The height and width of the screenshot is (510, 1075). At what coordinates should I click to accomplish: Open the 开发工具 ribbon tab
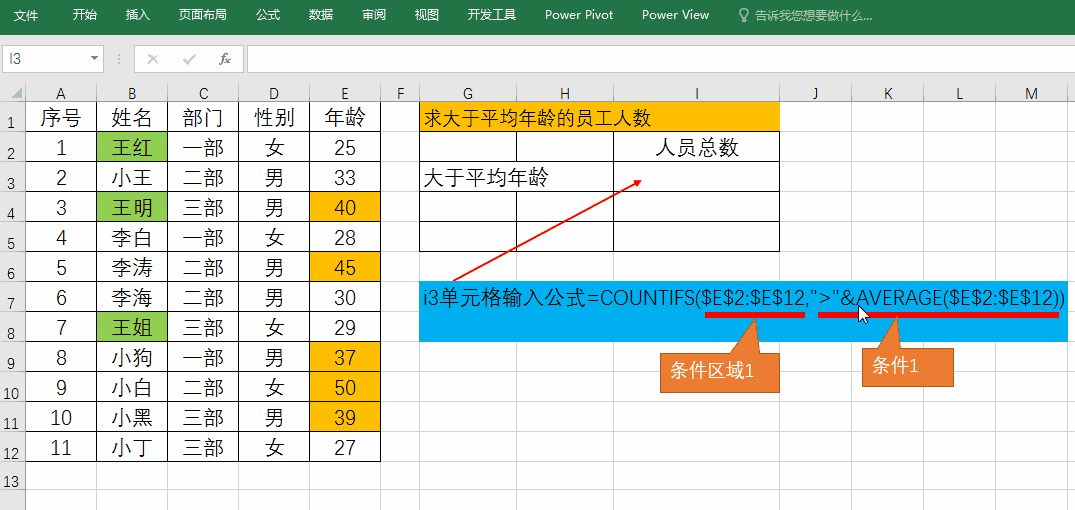(492, 14)
